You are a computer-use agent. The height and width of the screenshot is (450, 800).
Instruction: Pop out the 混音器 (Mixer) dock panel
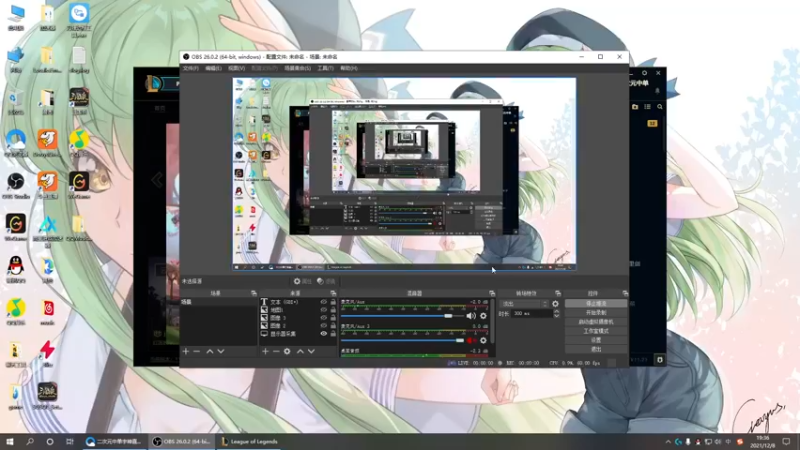(492, 293)
